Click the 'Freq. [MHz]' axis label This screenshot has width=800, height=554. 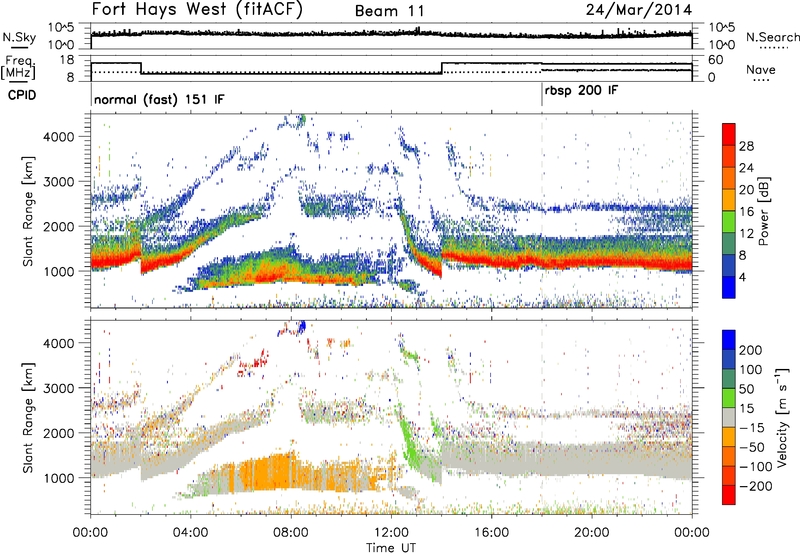coord(18,68)
